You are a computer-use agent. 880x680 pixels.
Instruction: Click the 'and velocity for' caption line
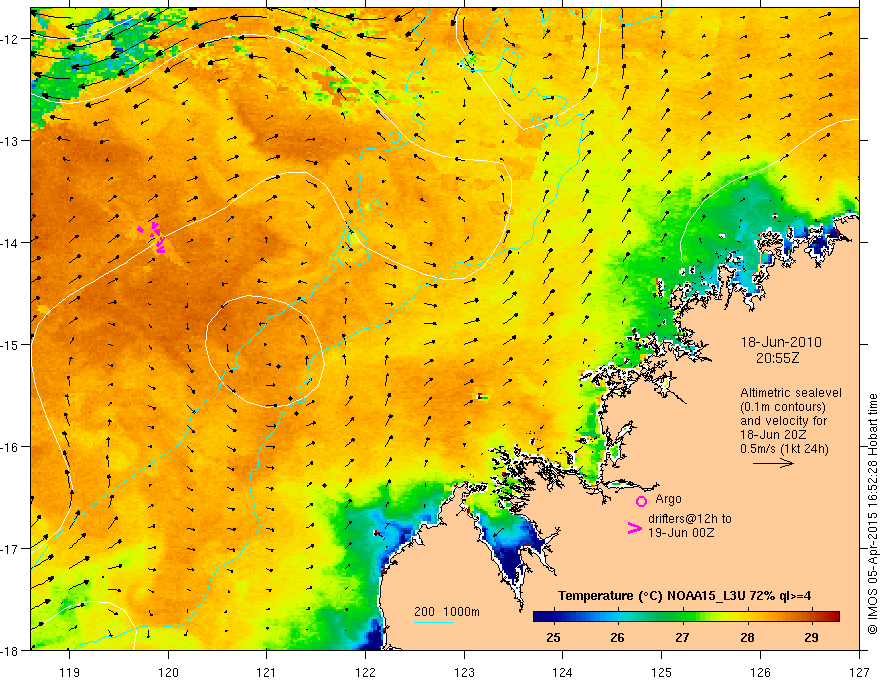[x=783, y=421]
